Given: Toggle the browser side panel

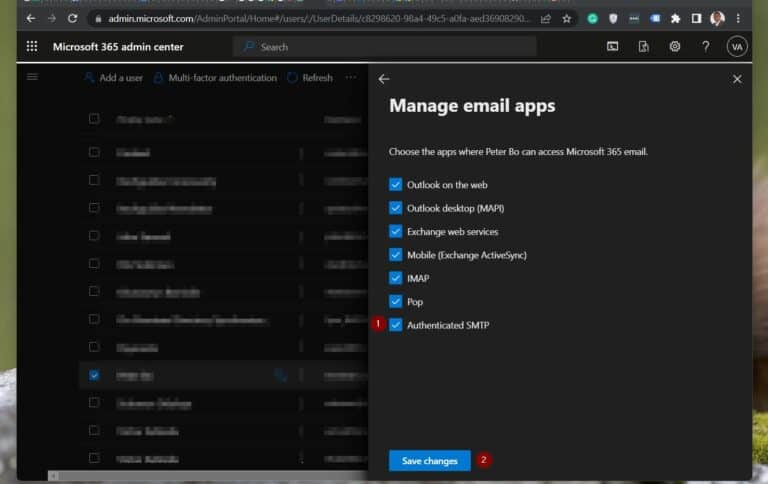Looking at the screenshot, I should click(x=696, y=19).
